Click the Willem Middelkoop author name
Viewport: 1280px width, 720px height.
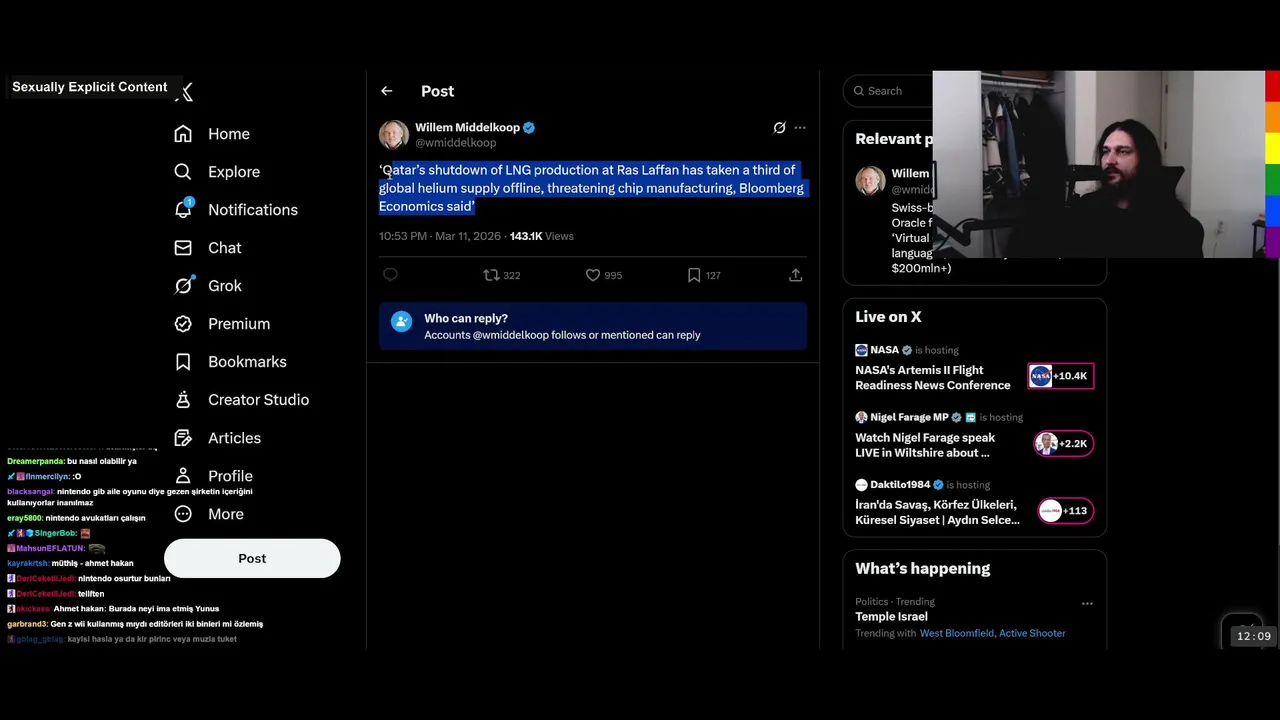tap(467, 128)
